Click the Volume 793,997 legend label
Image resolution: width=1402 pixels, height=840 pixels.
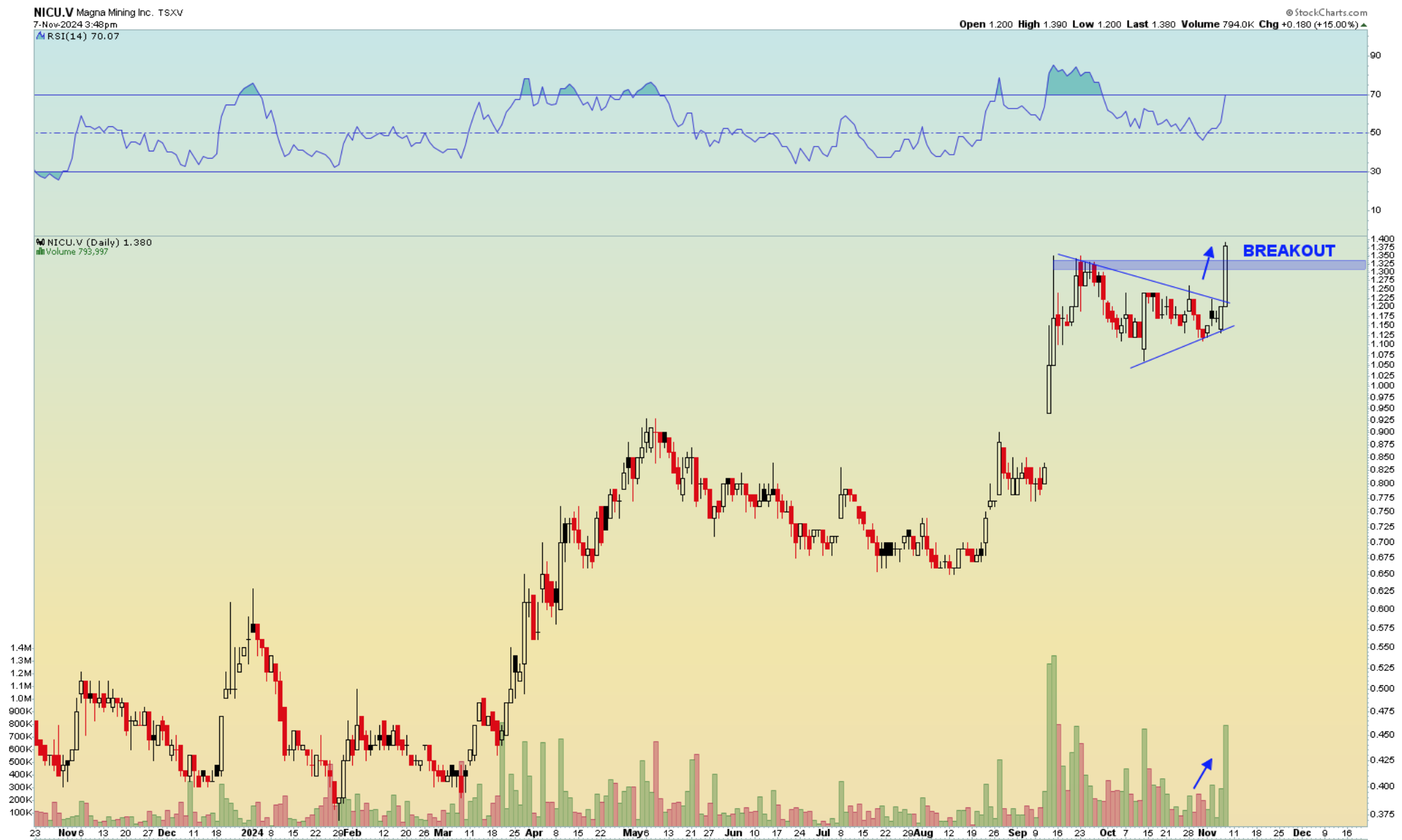[x=76, y=252]
